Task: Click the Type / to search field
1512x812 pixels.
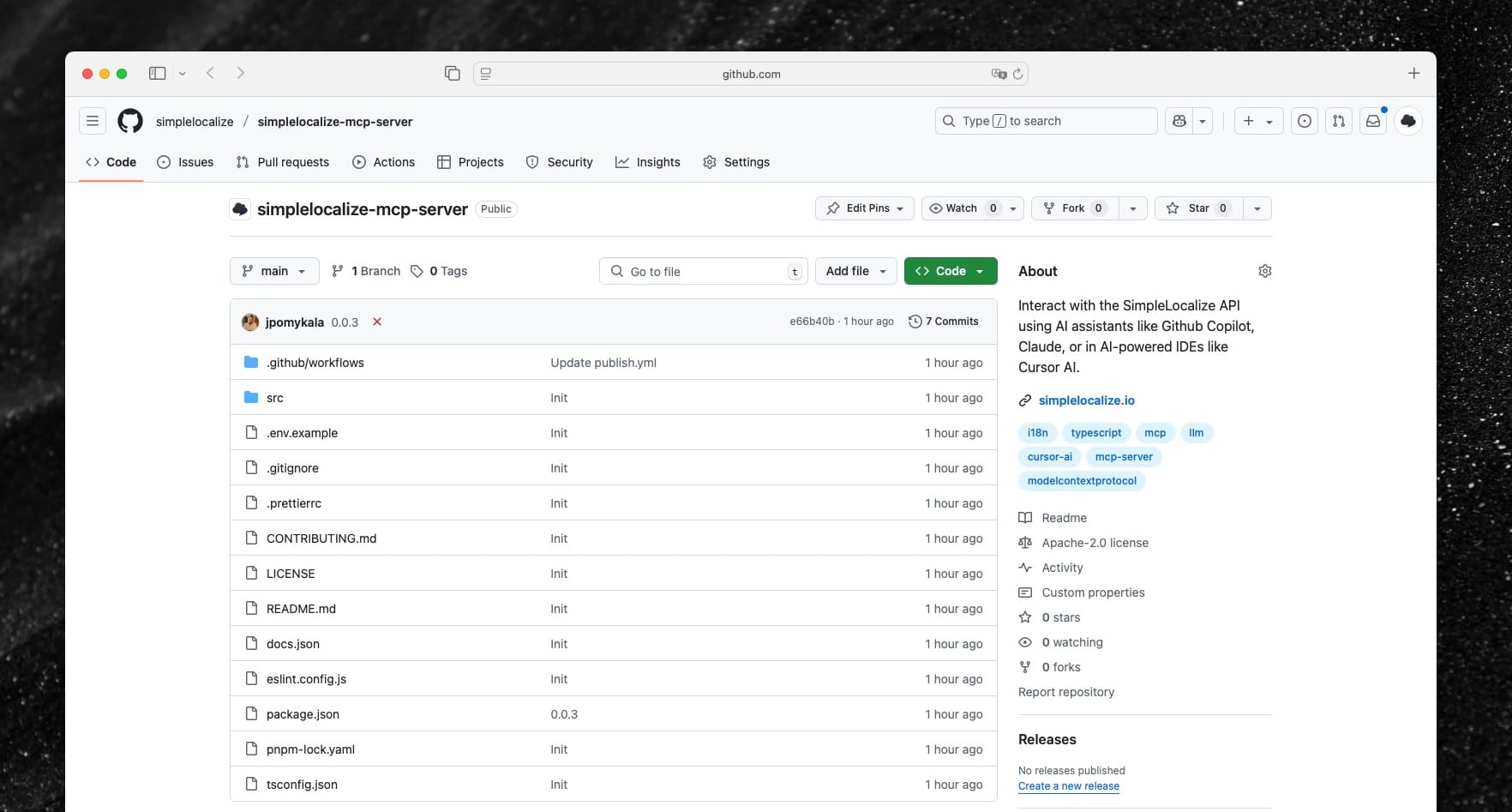Action: (1046, 121)
